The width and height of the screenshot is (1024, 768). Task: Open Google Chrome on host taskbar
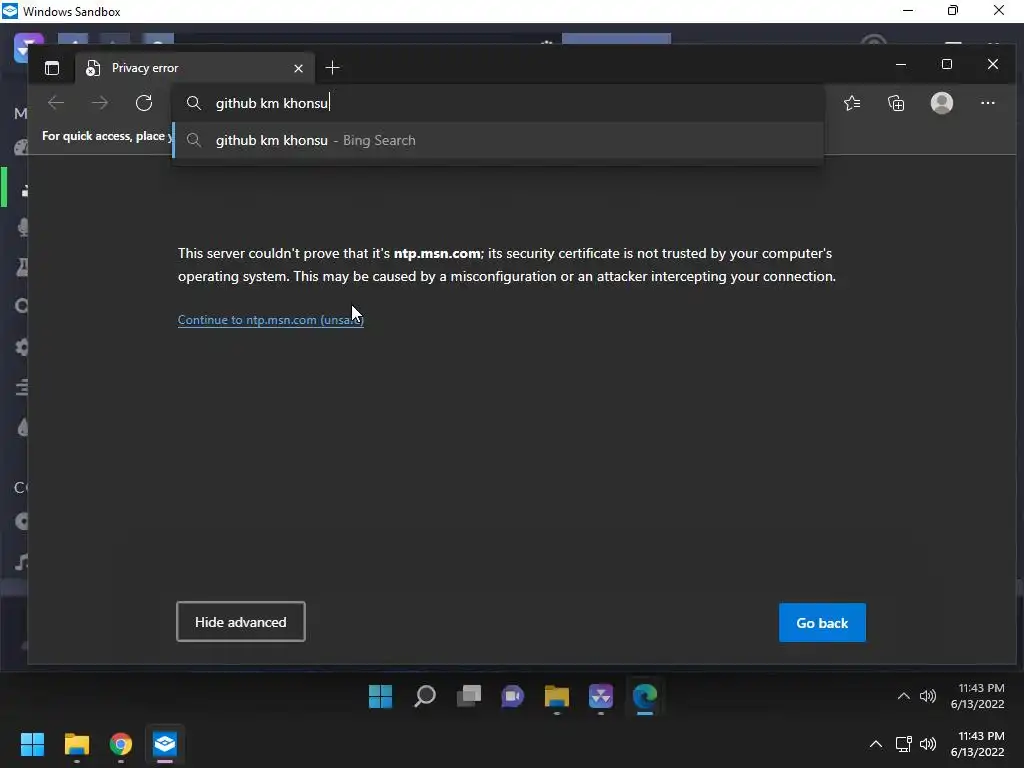click(121, 744)
